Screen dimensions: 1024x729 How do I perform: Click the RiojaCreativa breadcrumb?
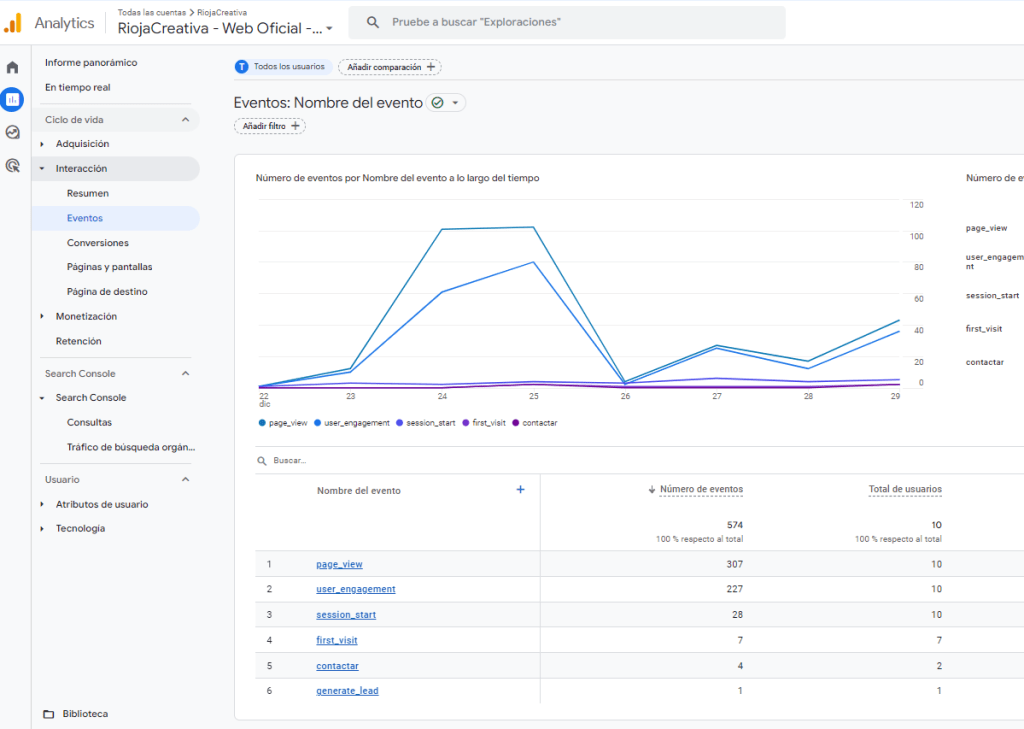tap(221, 12)
